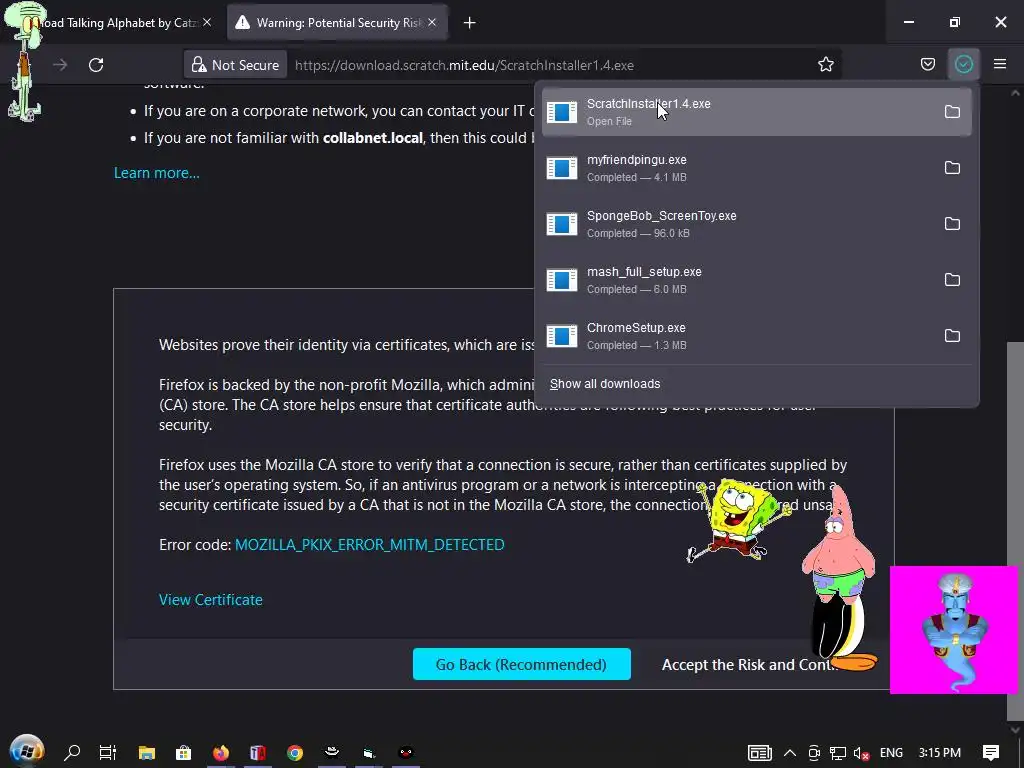Switch to the Talking Alphabet tab
Image resolution: width=1024 pixels, height=768 pixels.
[118, 23]
